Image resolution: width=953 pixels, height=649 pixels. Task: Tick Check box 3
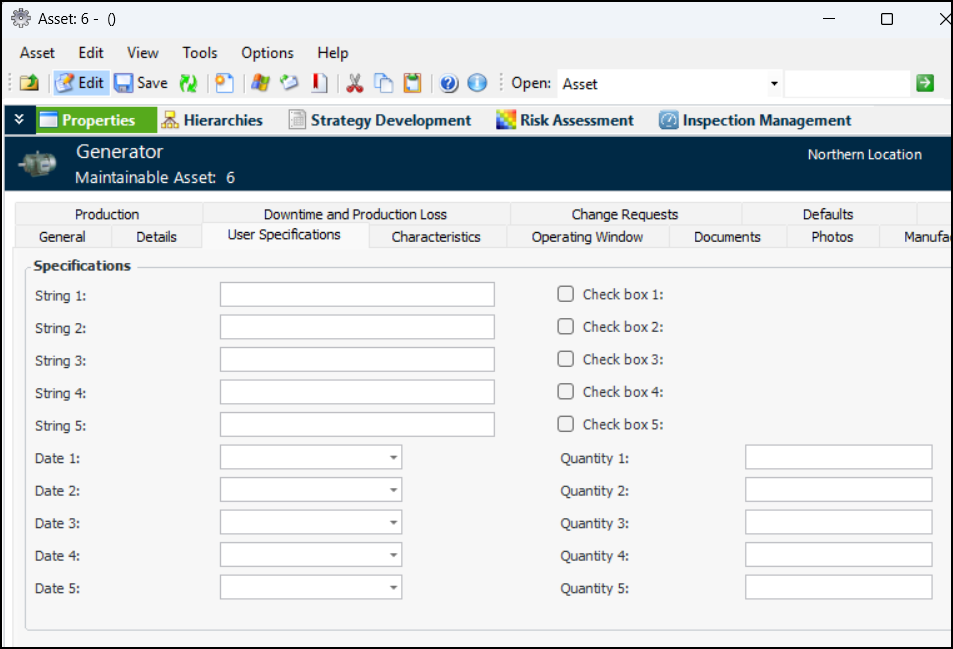[x=566, y=359]
